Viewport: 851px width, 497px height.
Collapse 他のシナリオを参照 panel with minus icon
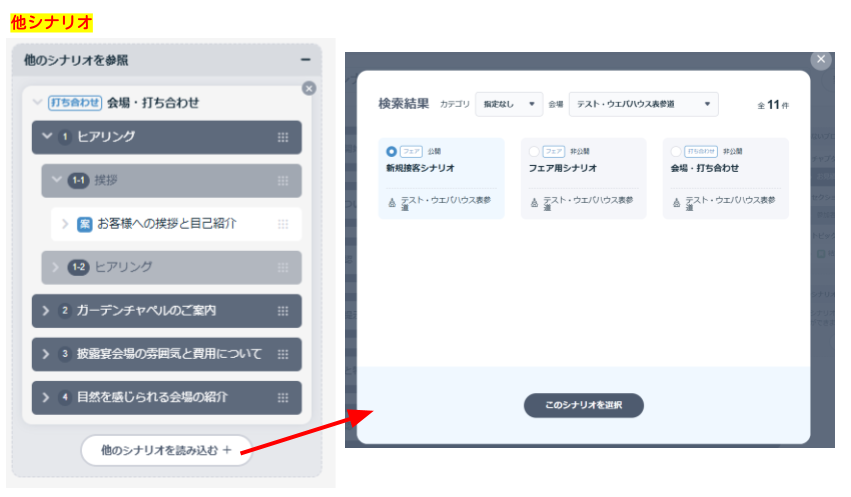tap(306, 60)
